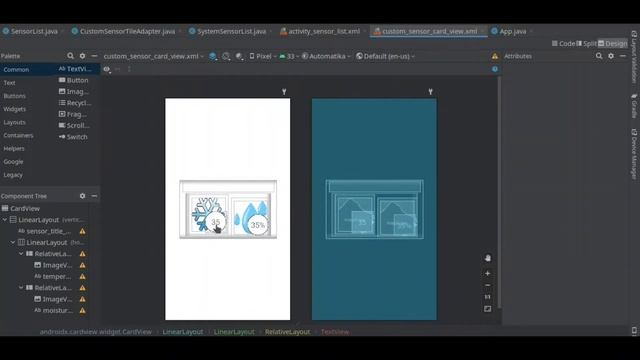The height and width of the screenshot is (360, 640).
Task: Open custom_sensor_card_view.xml file dropdown in toolbar
Action: pos(153,56)
